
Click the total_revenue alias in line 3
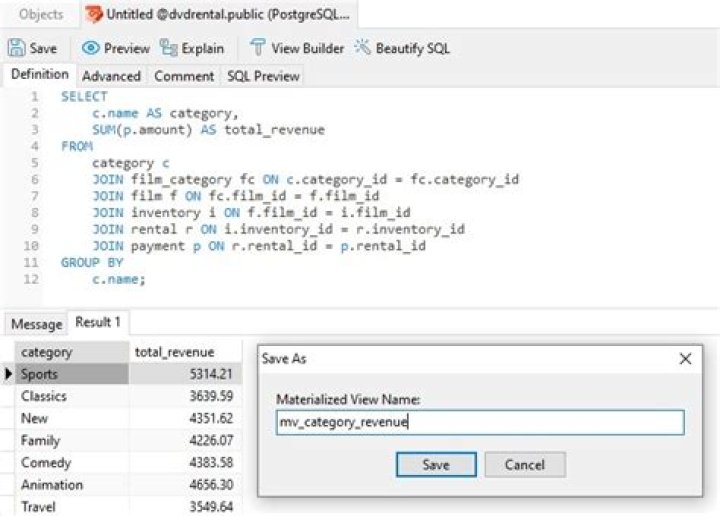click(x=274, y=130)
